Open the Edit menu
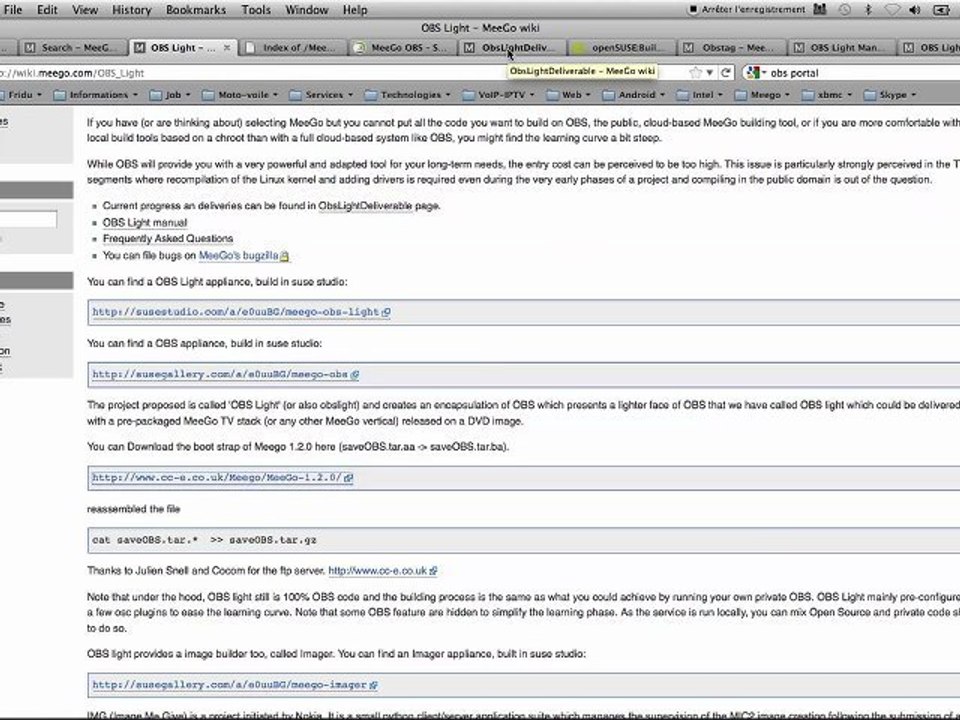 [47, 10]
